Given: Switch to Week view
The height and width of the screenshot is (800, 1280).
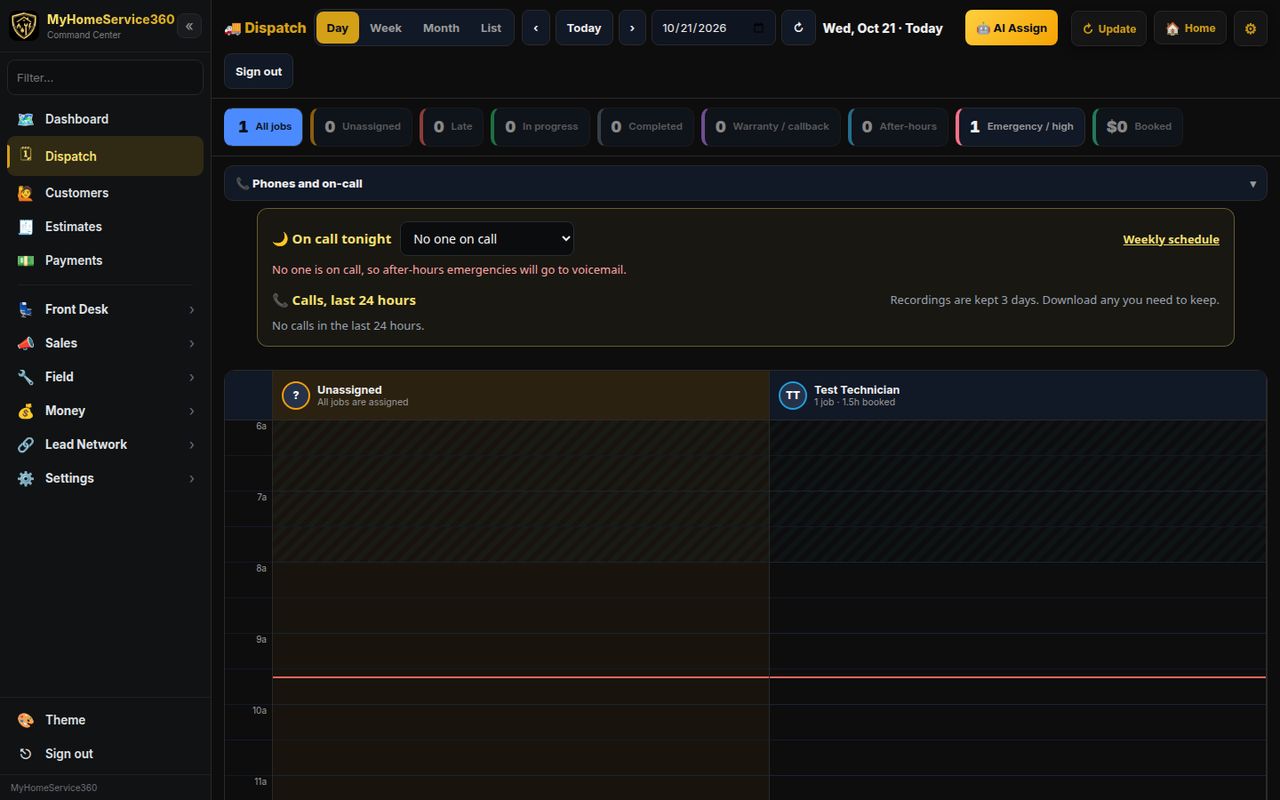Looking at the screenshot, I should point(386,28).
